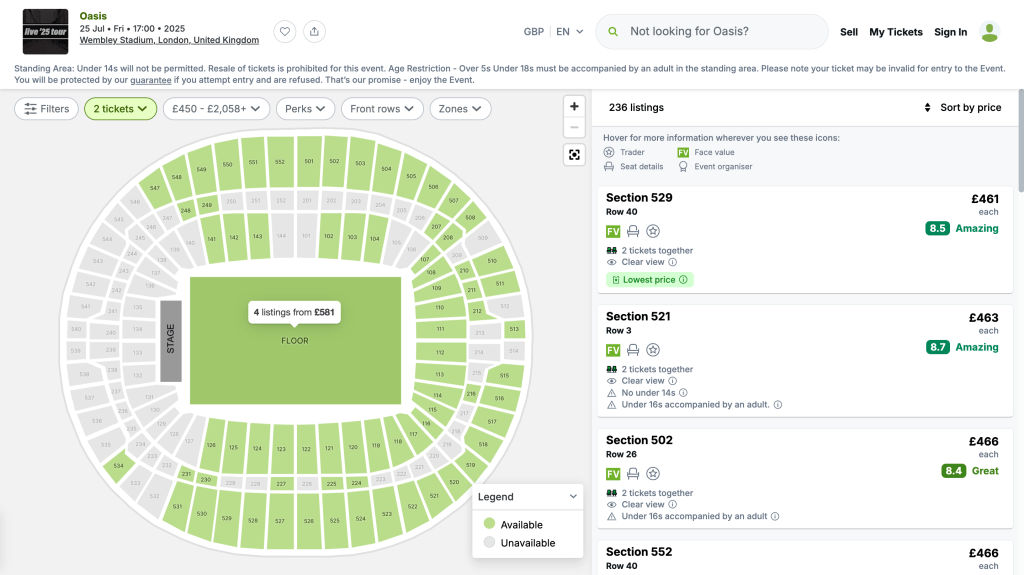Click the share event icon
Image resolution: width=1024 pixels, height=575 pixels.
pyautogui.click(x=315, y=32)
